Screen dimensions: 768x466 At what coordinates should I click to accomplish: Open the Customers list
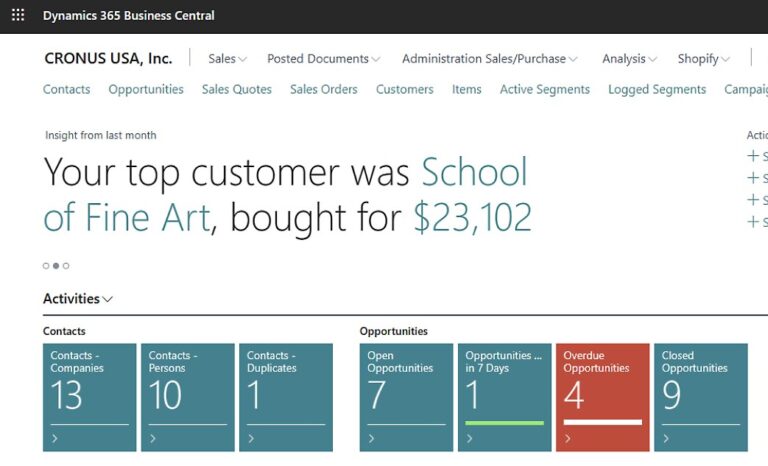tap(405, 89)
